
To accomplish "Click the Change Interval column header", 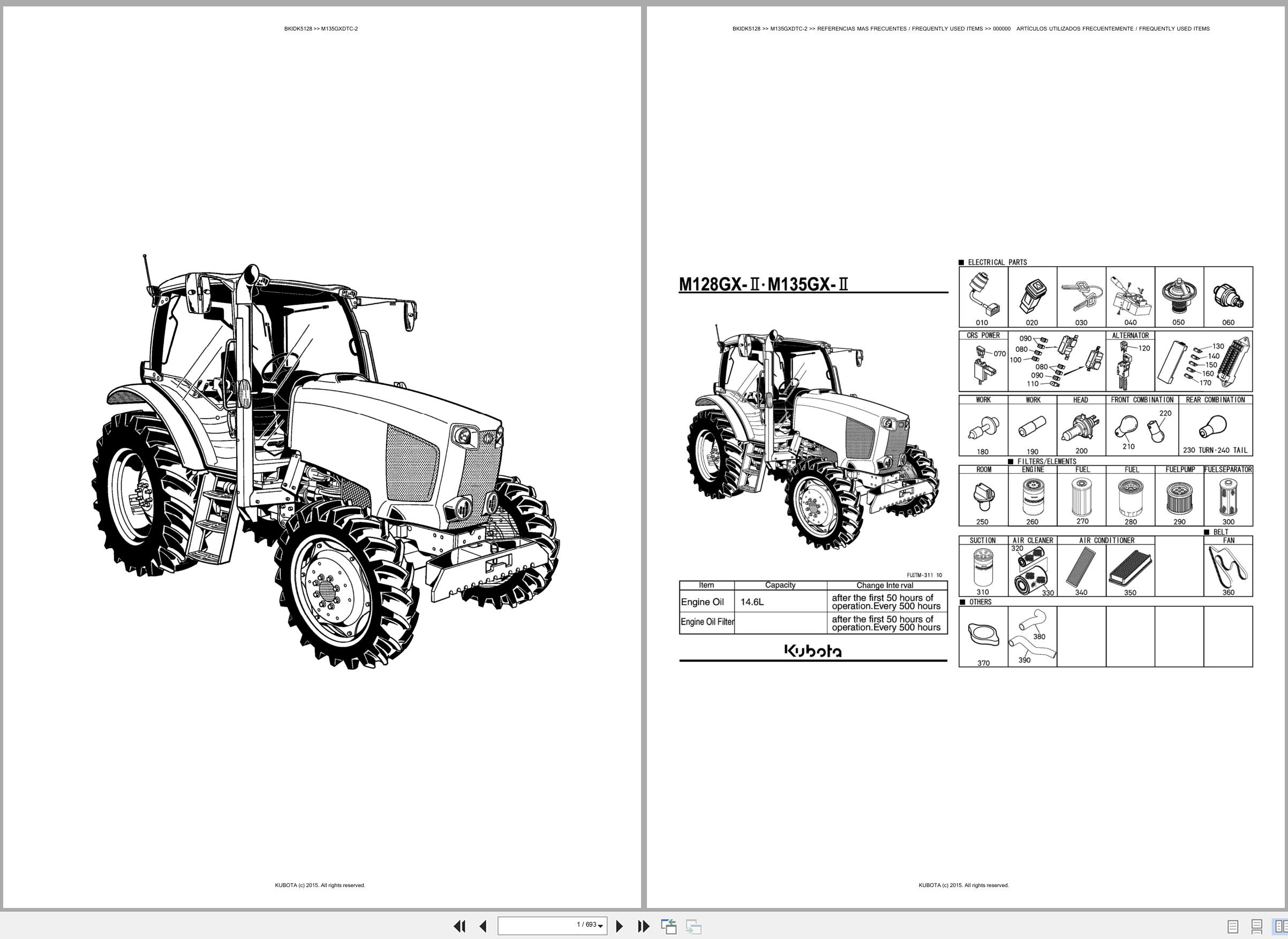I will point(885,585).
